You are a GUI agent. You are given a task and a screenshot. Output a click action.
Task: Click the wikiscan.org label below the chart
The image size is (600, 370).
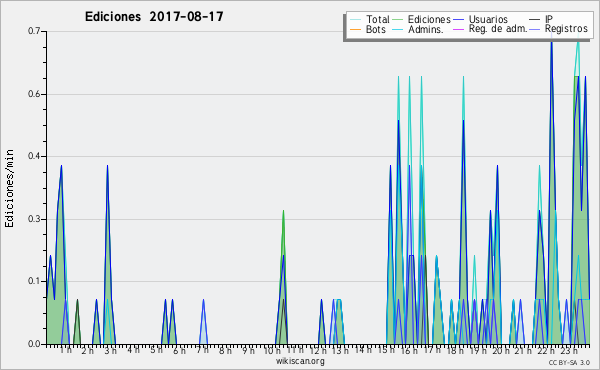click(300, 361)
